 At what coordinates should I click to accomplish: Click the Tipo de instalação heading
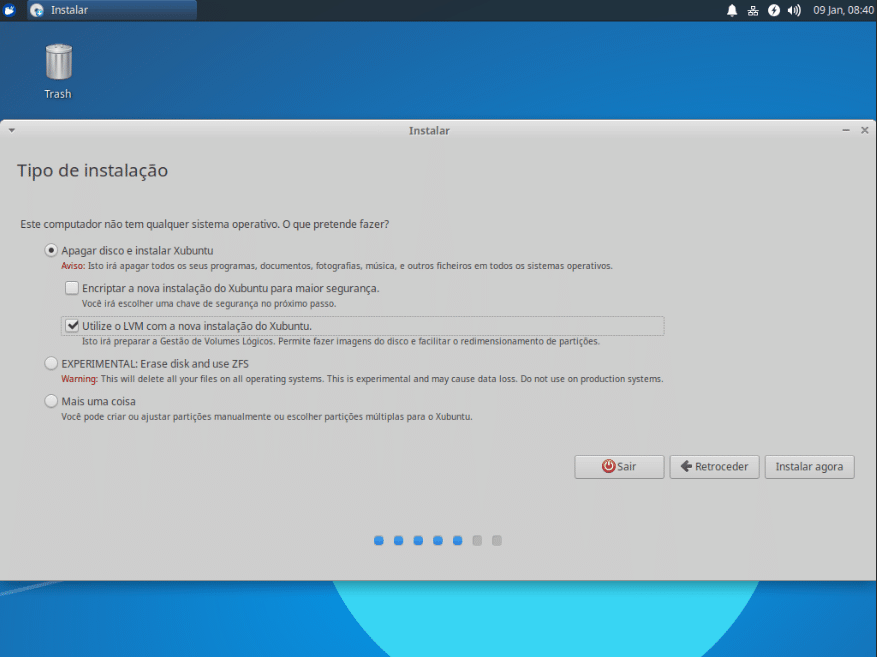[92, 171]
